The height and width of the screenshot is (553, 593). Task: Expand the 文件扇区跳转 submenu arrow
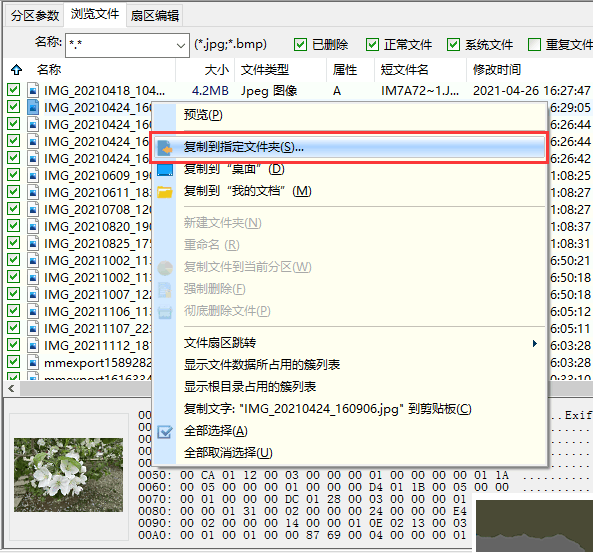534,343
